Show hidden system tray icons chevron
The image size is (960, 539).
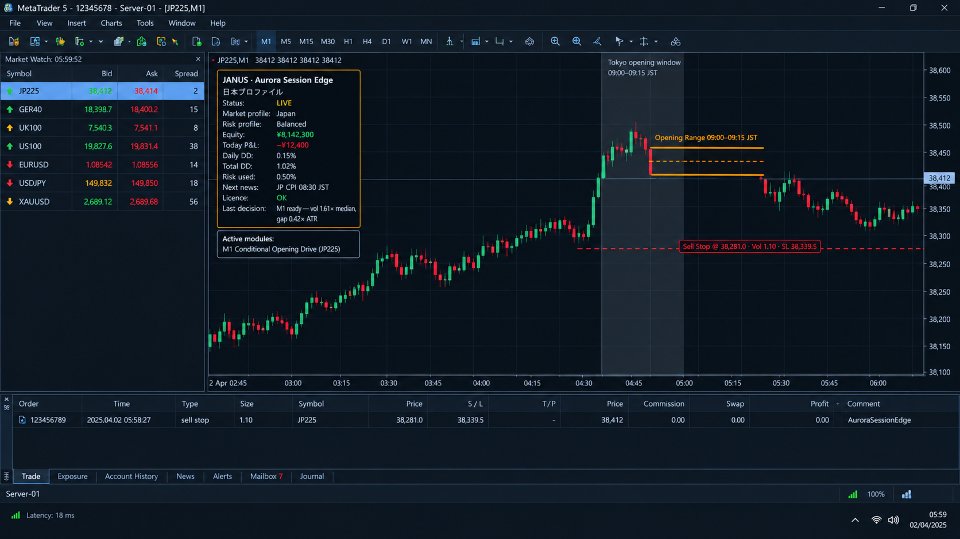click(x=855, y=520)
